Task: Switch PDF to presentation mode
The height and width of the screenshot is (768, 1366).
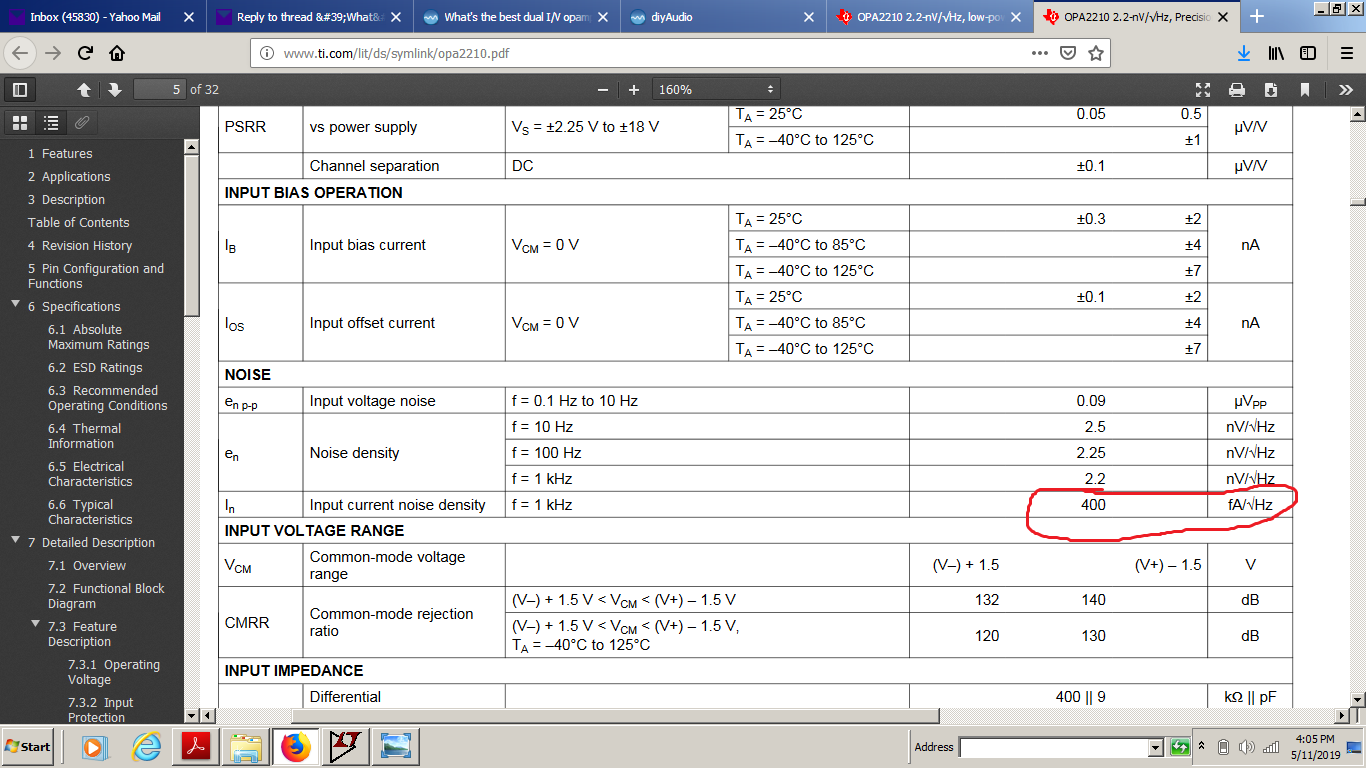Action: click(x=1203, y=89)
